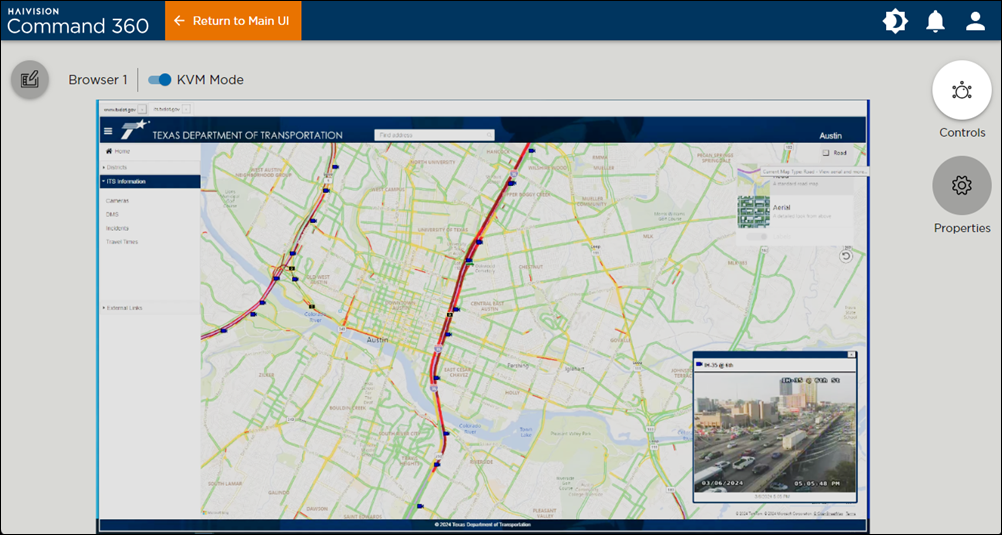Image resolution: width=1002 pixels, height=535 pixels.
Task: Go to Home in the TxDOT sidebar
Action: click(x=119, y=151)
